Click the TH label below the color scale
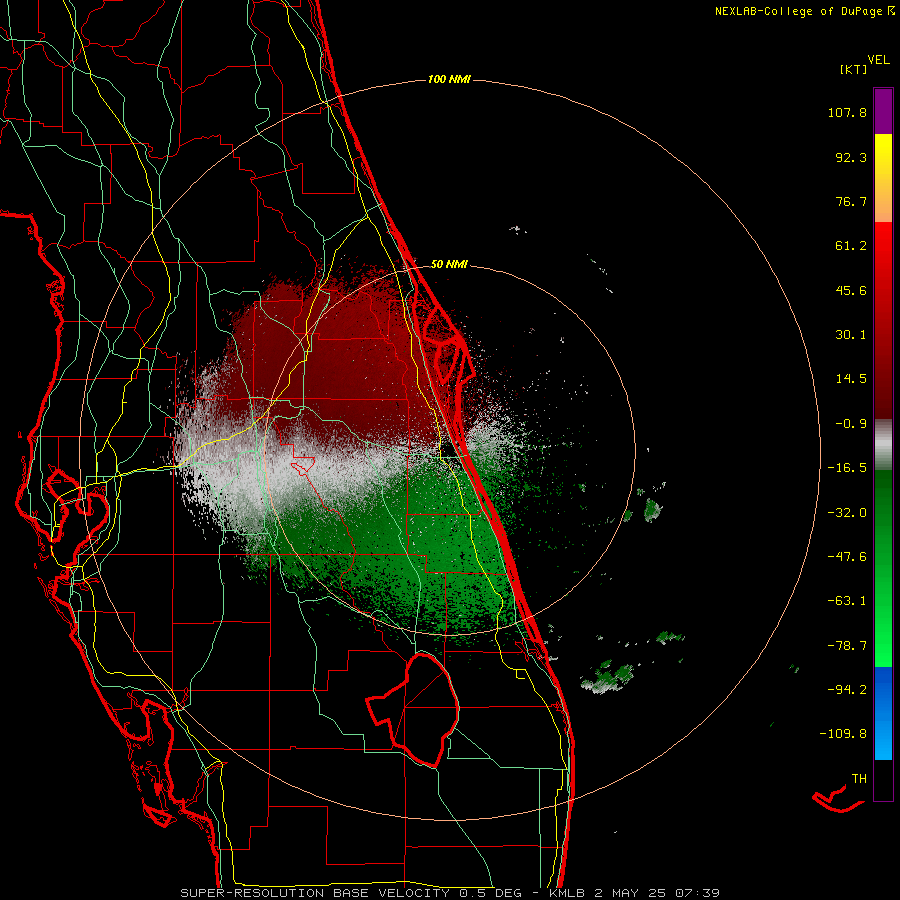 click(x=859, y=779)
